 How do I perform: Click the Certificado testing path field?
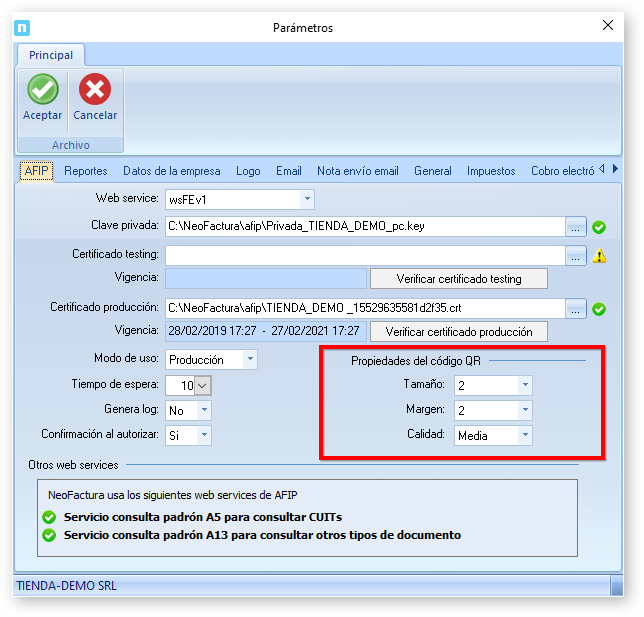click(364, 256)
